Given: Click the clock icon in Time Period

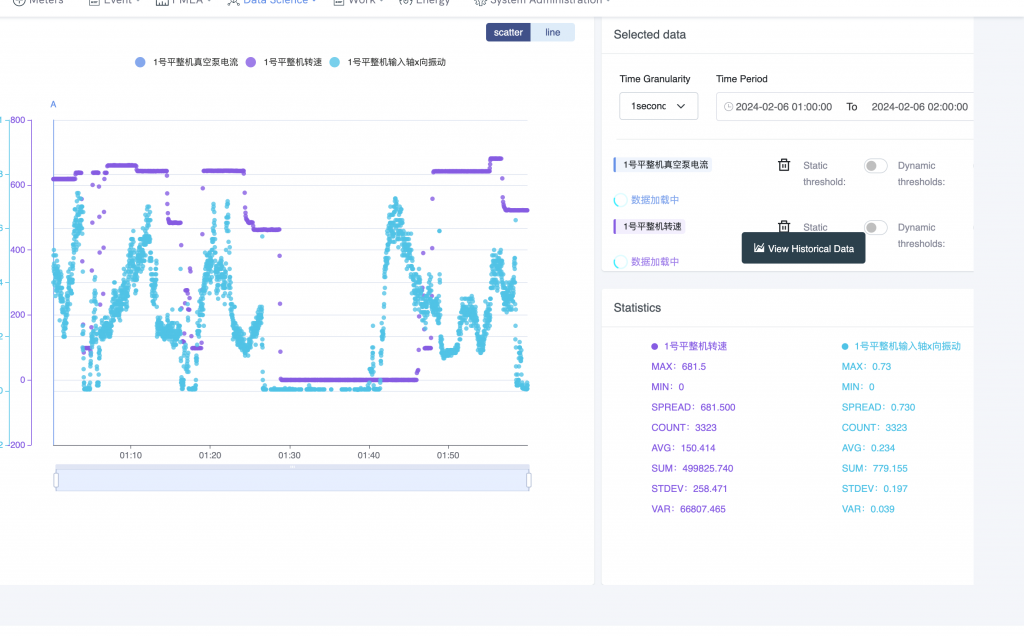Looking at the screenshot, I should click(x=728, y=106).
